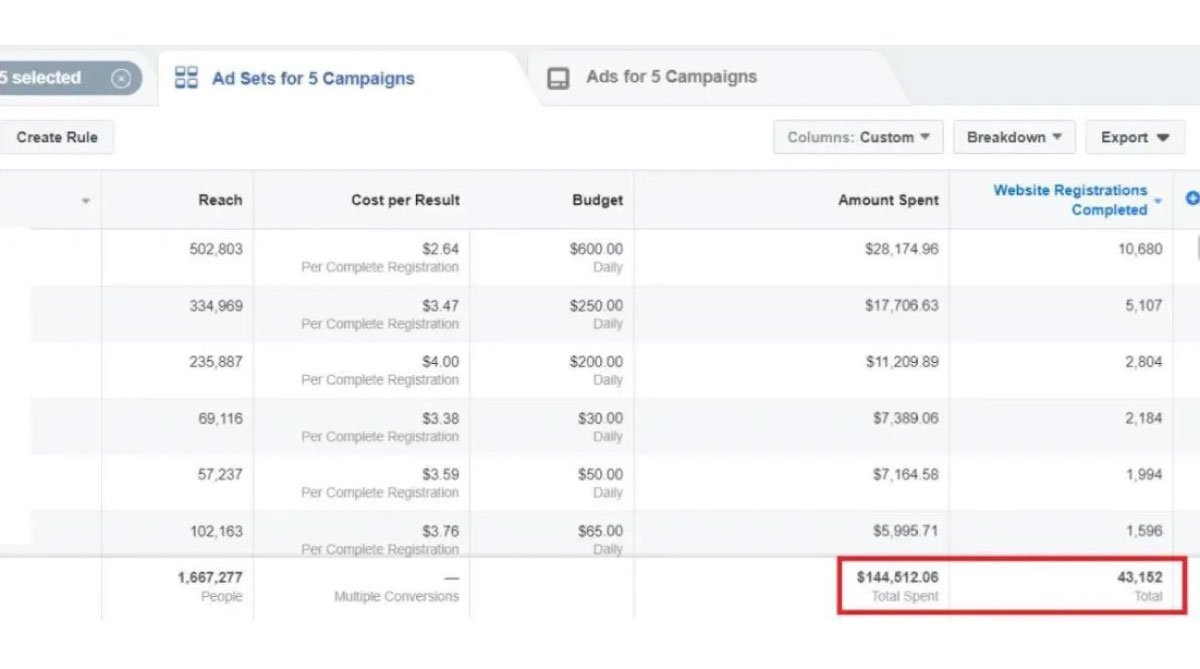Click the Ads tab rectangle icon

(559, 78)
